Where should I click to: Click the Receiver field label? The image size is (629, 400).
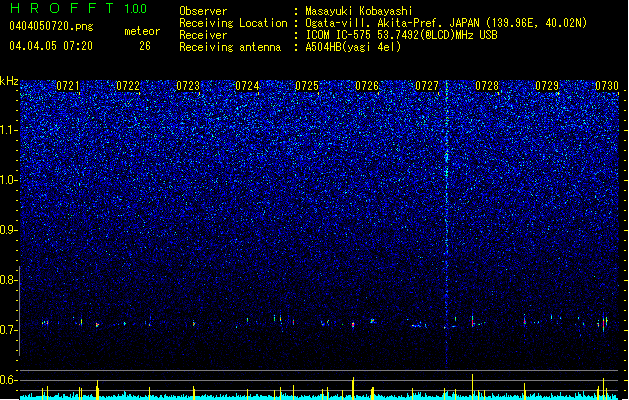pos(203,35)
